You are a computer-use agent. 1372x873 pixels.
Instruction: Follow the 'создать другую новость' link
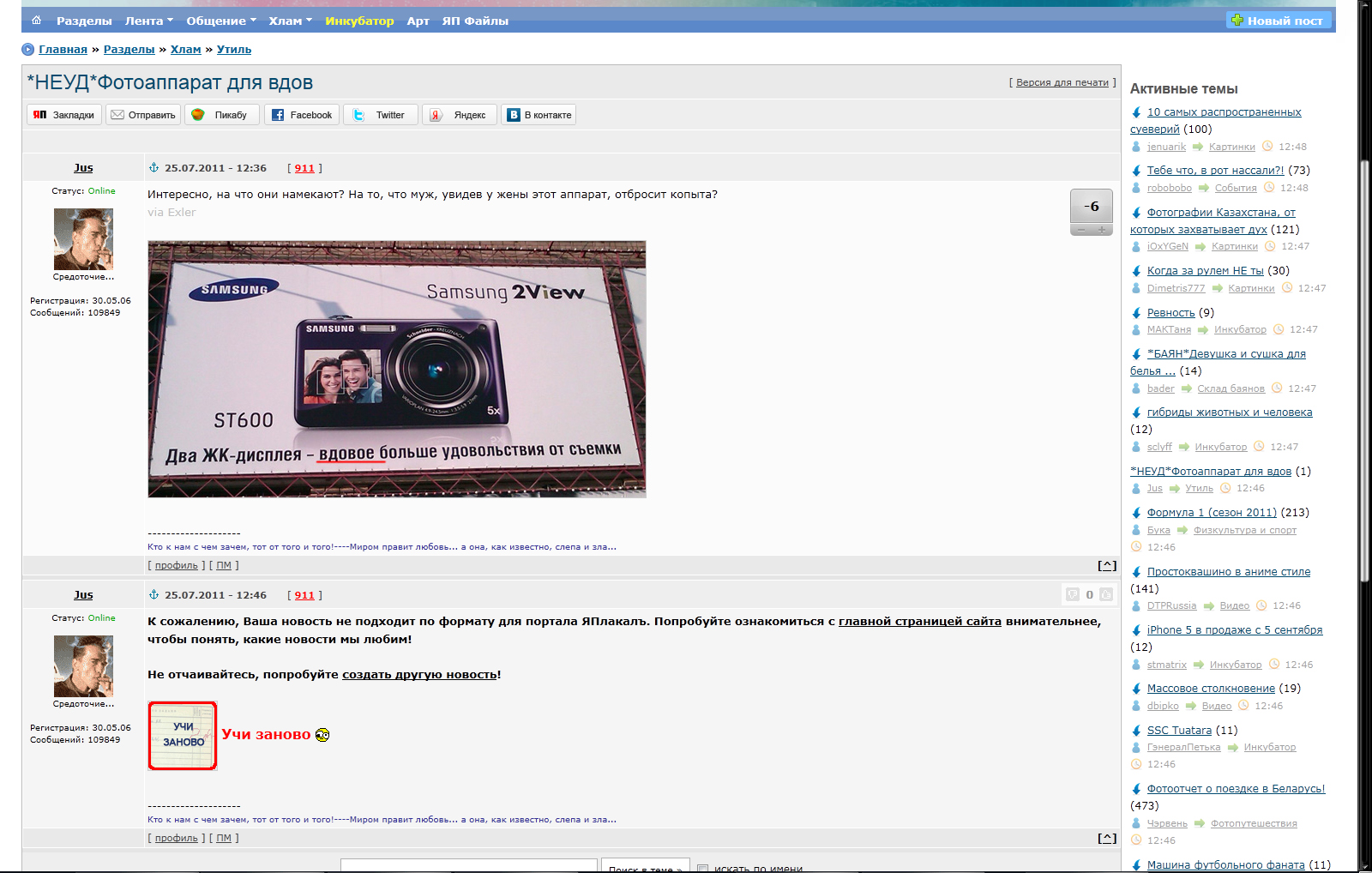[419, 675]
